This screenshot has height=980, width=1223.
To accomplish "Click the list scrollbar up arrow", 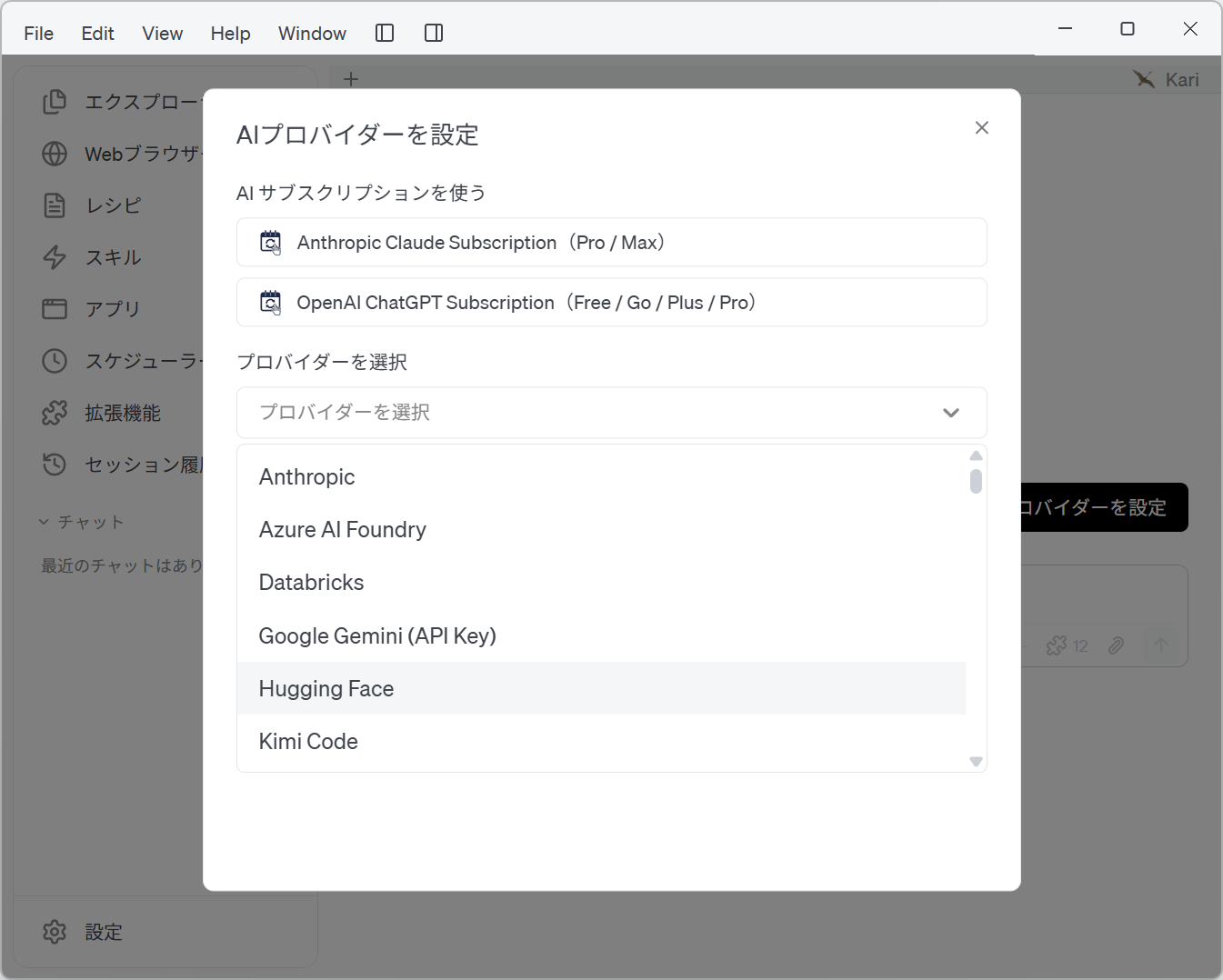I will pos(976,455).
